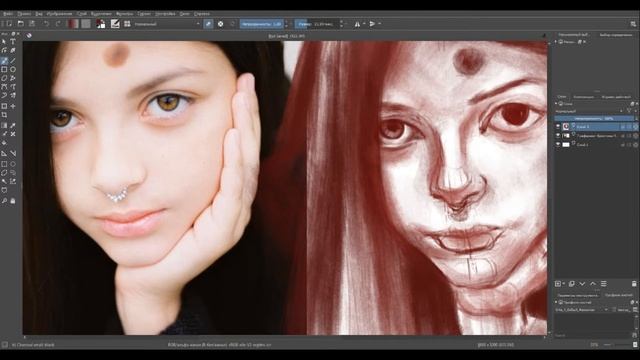Select the Text tool in the toolbox

[x=13, y=42]
